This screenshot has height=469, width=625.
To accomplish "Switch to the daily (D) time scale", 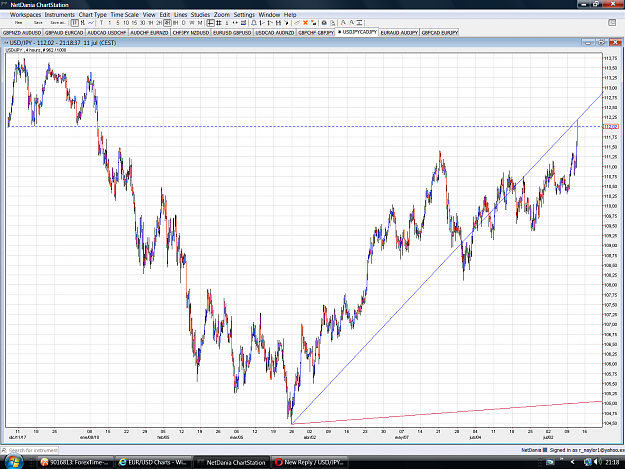I will point(183,23).
